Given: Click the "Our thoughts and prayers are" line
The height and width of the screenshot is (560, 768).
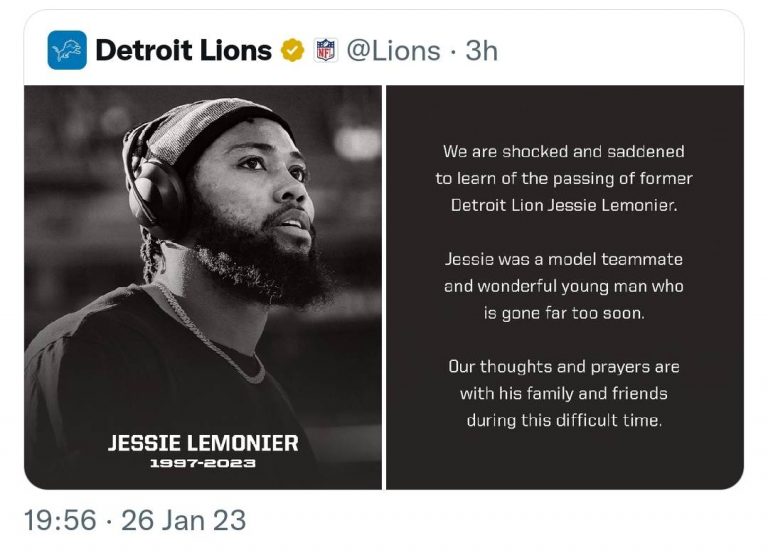Looking at the screenshot, I should pos(564,366).
